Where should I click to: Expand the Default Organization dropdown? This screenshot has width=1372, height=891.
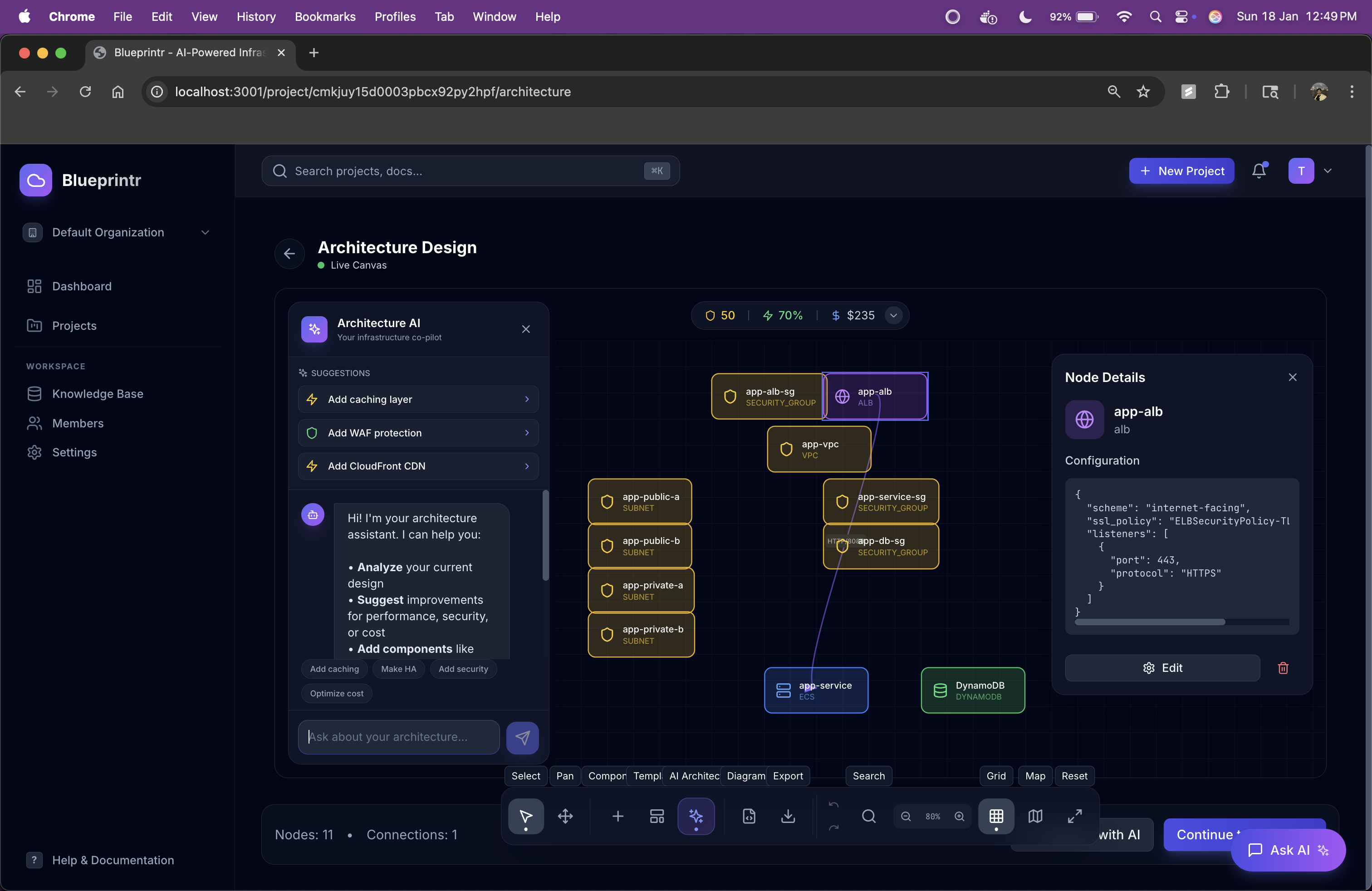click(205, 232)
